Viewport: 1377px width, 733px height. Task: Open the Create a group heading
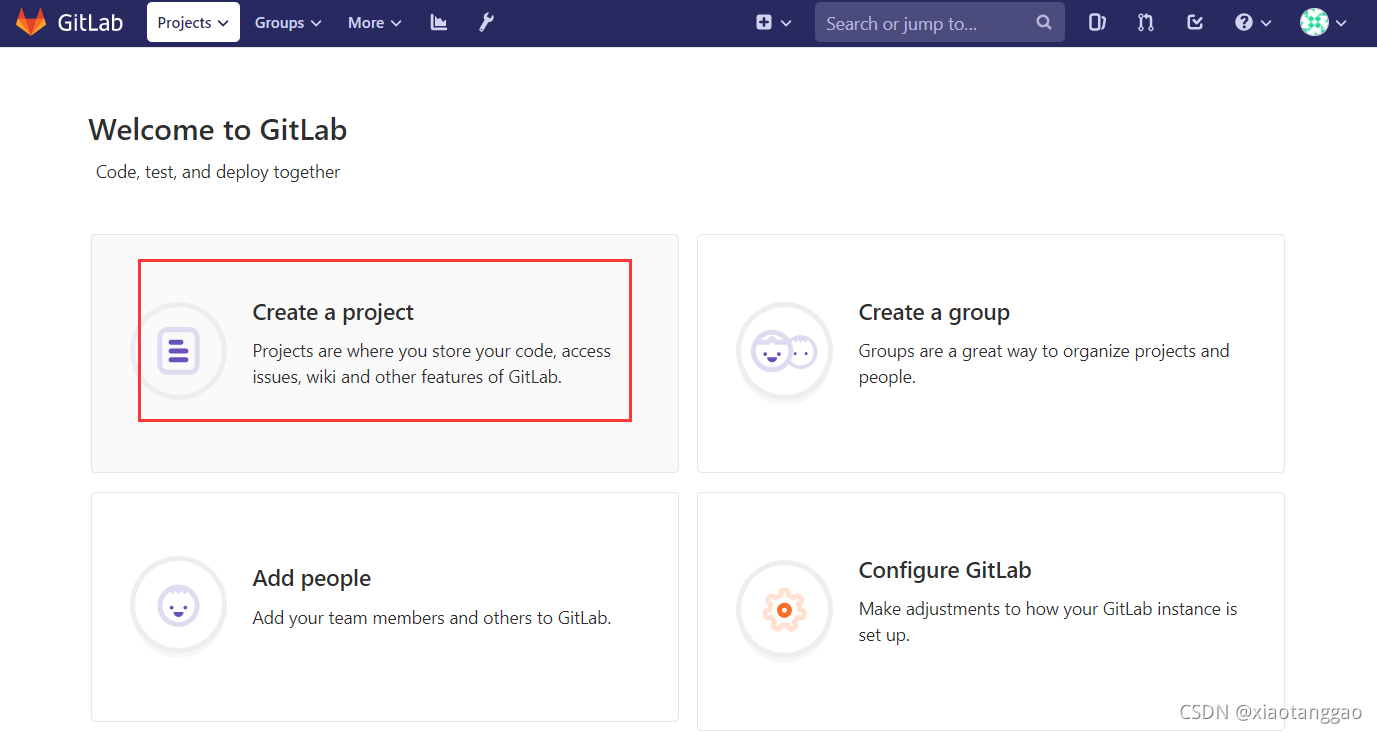tap(934, 312)
